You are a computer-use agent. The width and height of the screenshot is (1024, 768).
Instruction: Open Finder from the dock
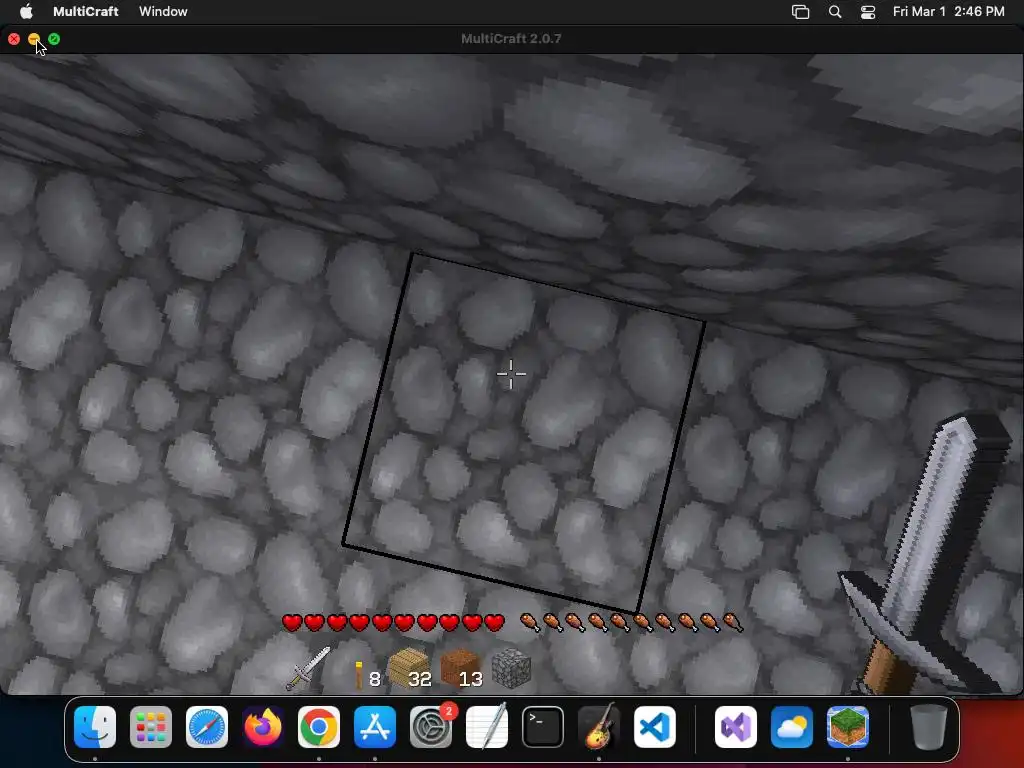(x=95, y=727)
